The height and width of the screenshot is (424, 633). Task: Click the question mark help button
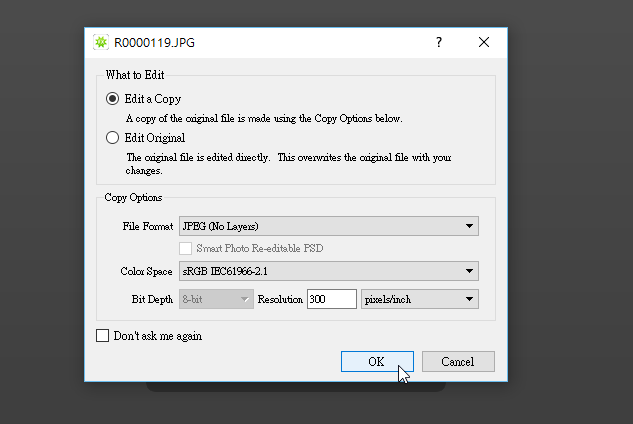click(438, 43)
